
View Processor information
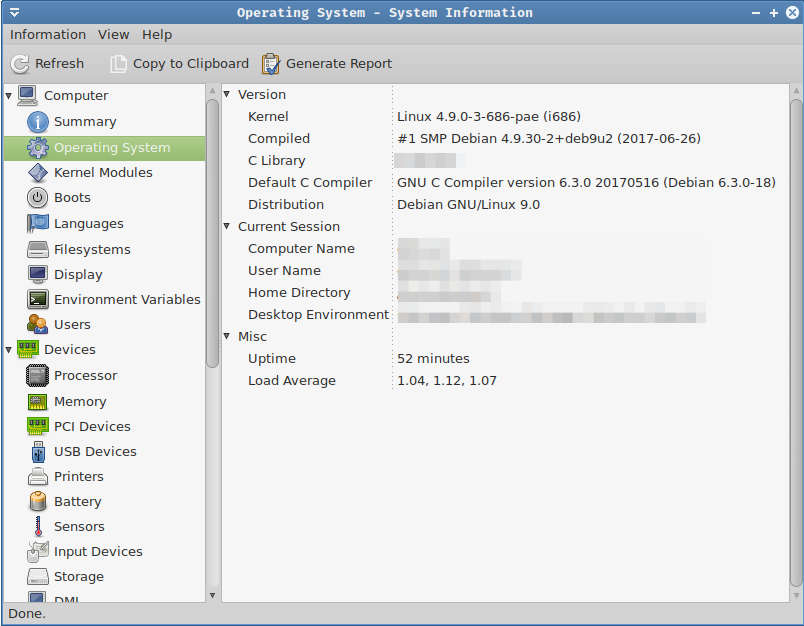[x=84, y=376]
